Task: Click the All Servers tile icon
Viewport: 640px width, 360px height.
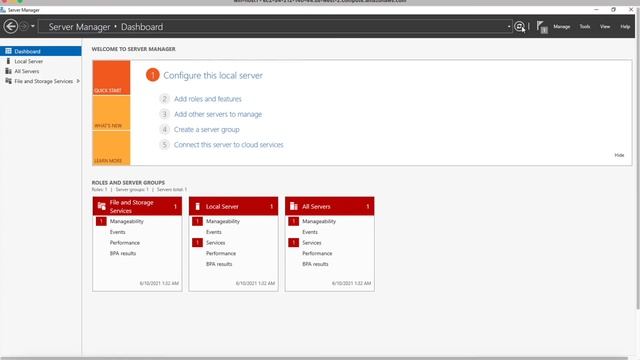Action: (x=293, y=206)
